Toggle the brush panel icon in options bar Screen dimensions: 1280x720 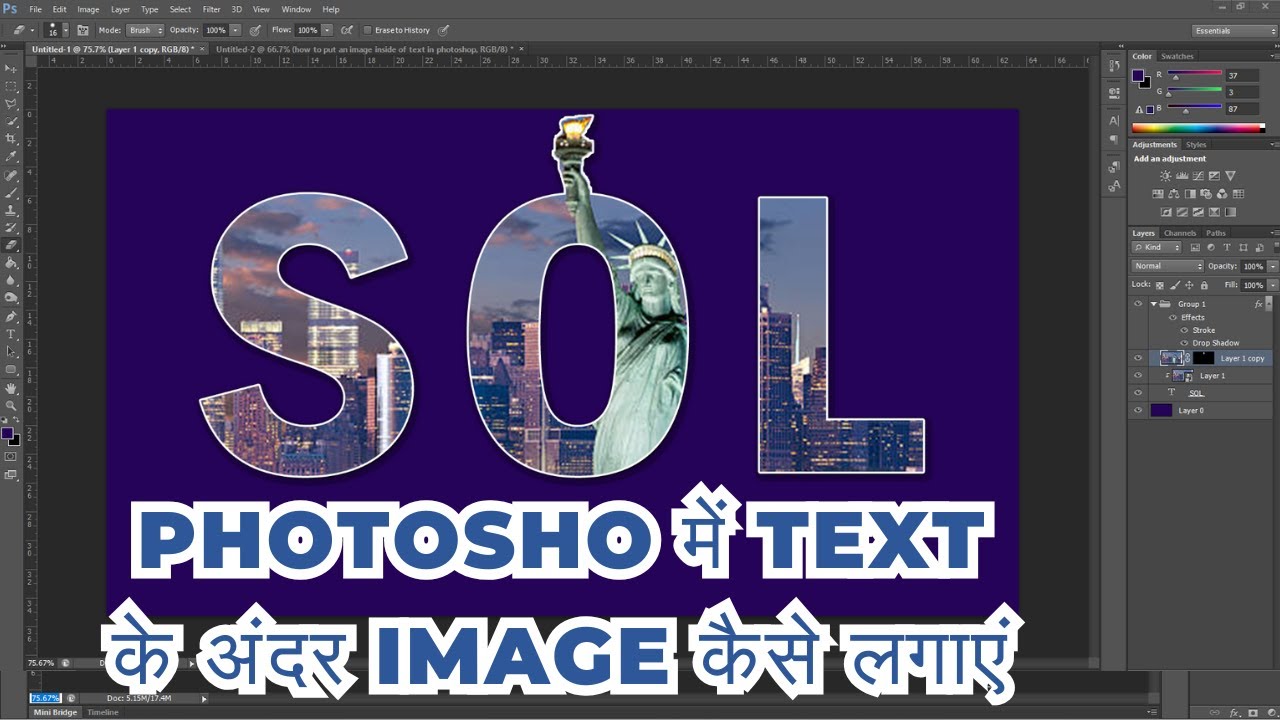pos(83,30)
